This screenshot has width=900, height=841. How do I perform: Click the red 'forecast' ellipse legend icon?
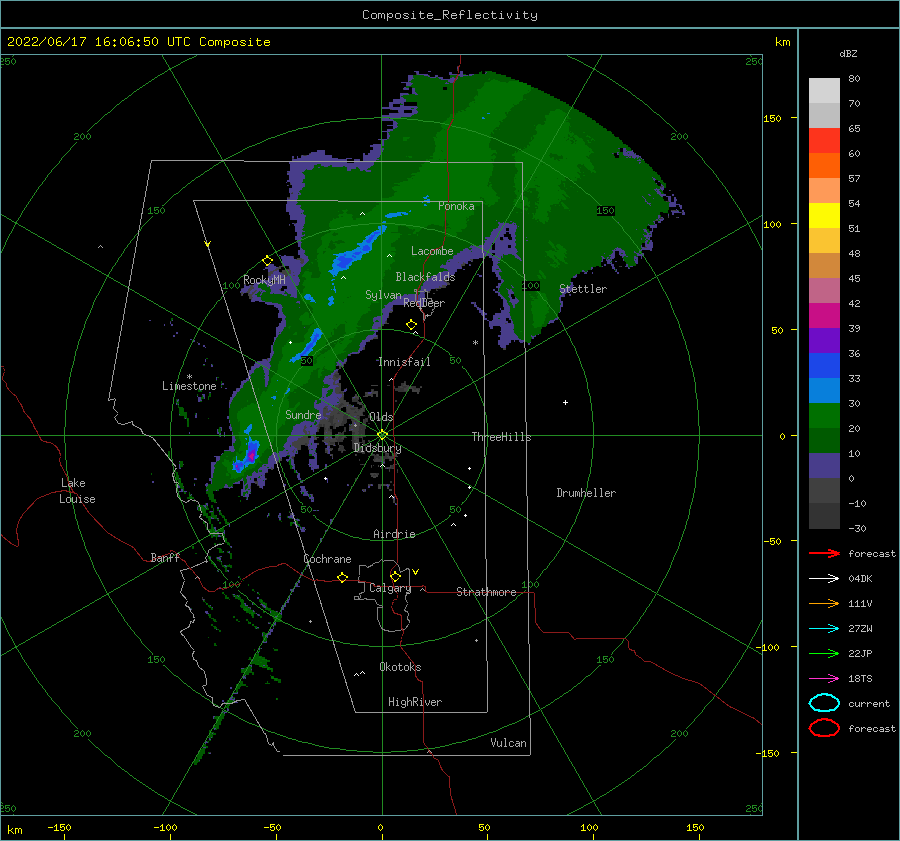824,728
